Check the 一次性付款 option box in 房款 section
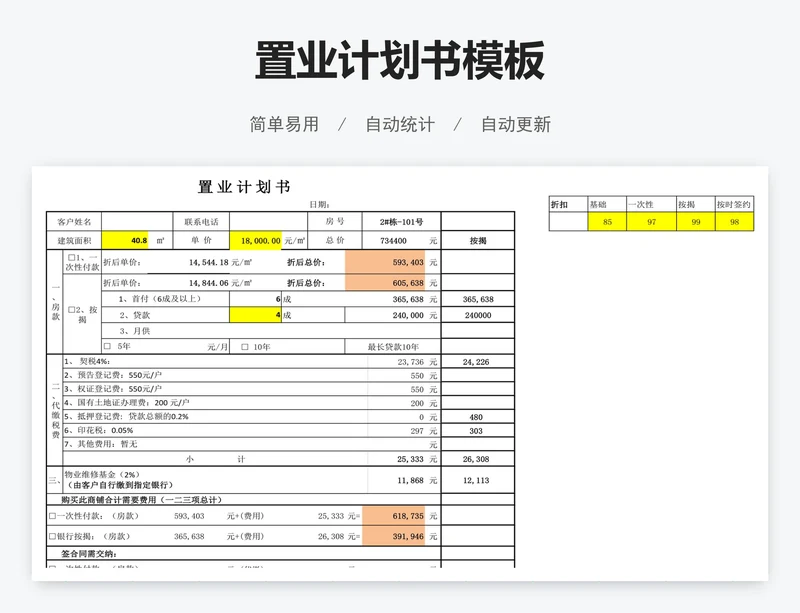Screen dimensions: 800x613 point(70,258)
